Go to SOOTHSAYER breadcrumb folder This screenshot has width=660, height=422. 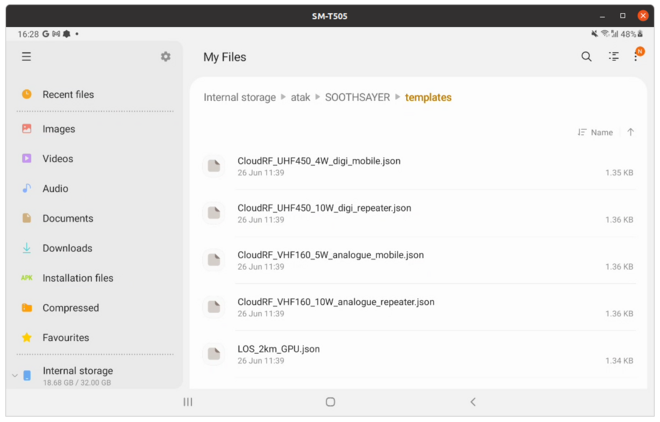pos(357,98)
